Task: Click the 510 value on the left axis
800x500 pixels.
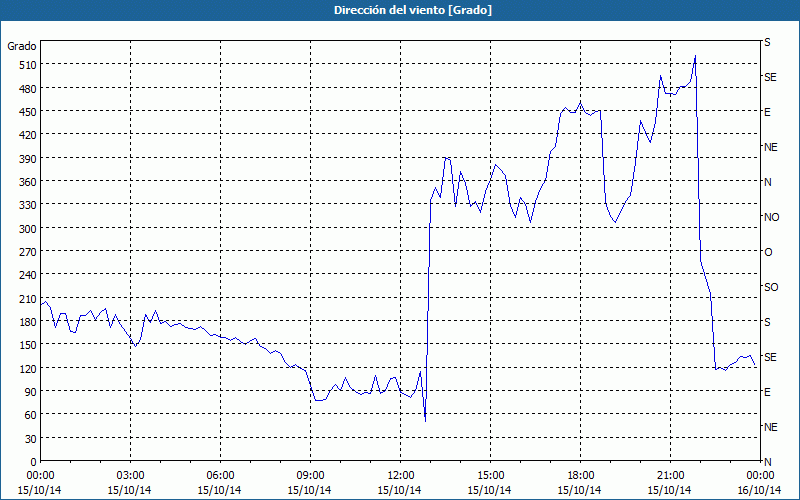Action: [x=29, y=65]
